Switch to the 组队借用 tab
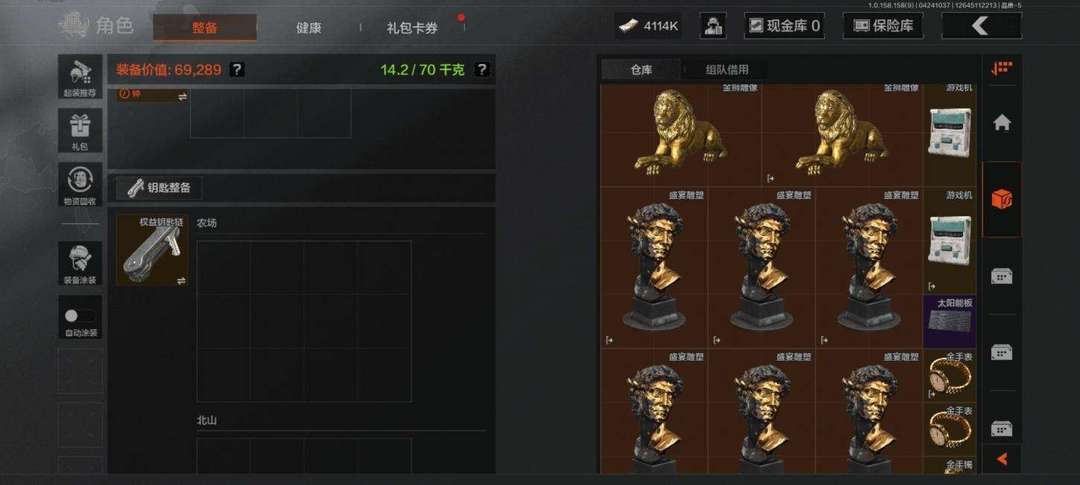The image size is (1080, 485). [727, 70]
